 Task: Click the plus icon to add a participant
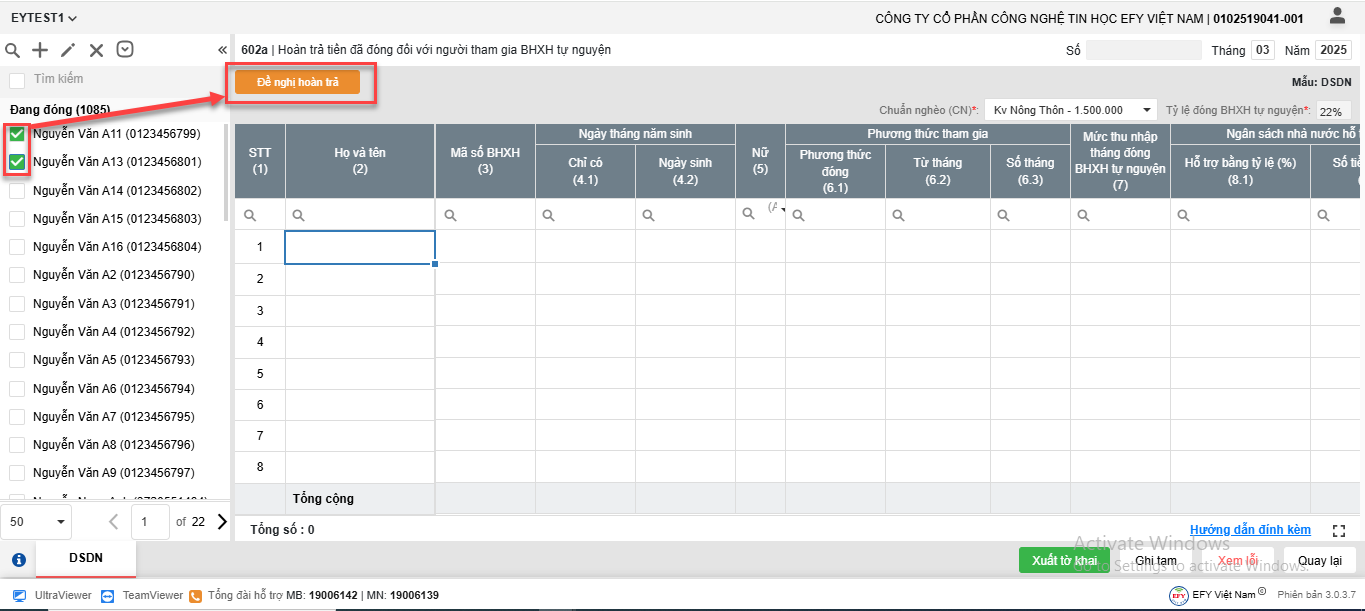point(40,50)
